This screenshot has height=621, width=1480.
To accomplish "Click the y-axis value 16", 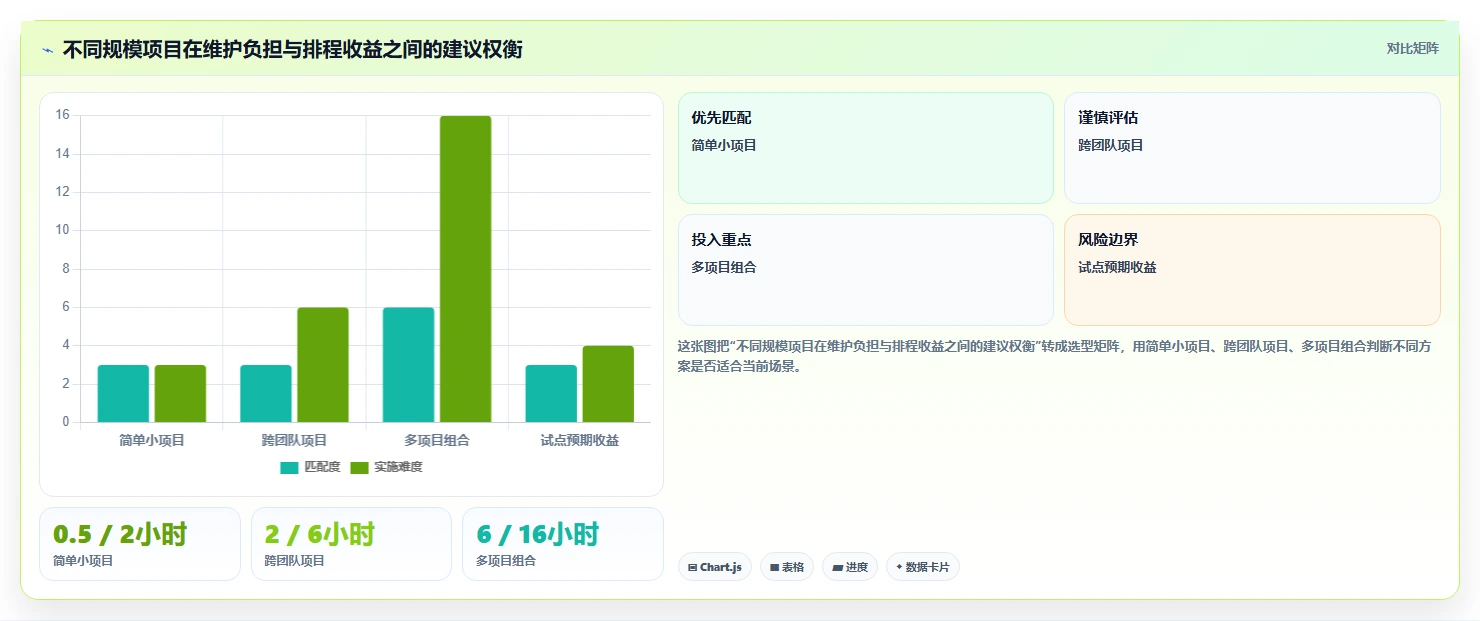I will pos(62,115).
